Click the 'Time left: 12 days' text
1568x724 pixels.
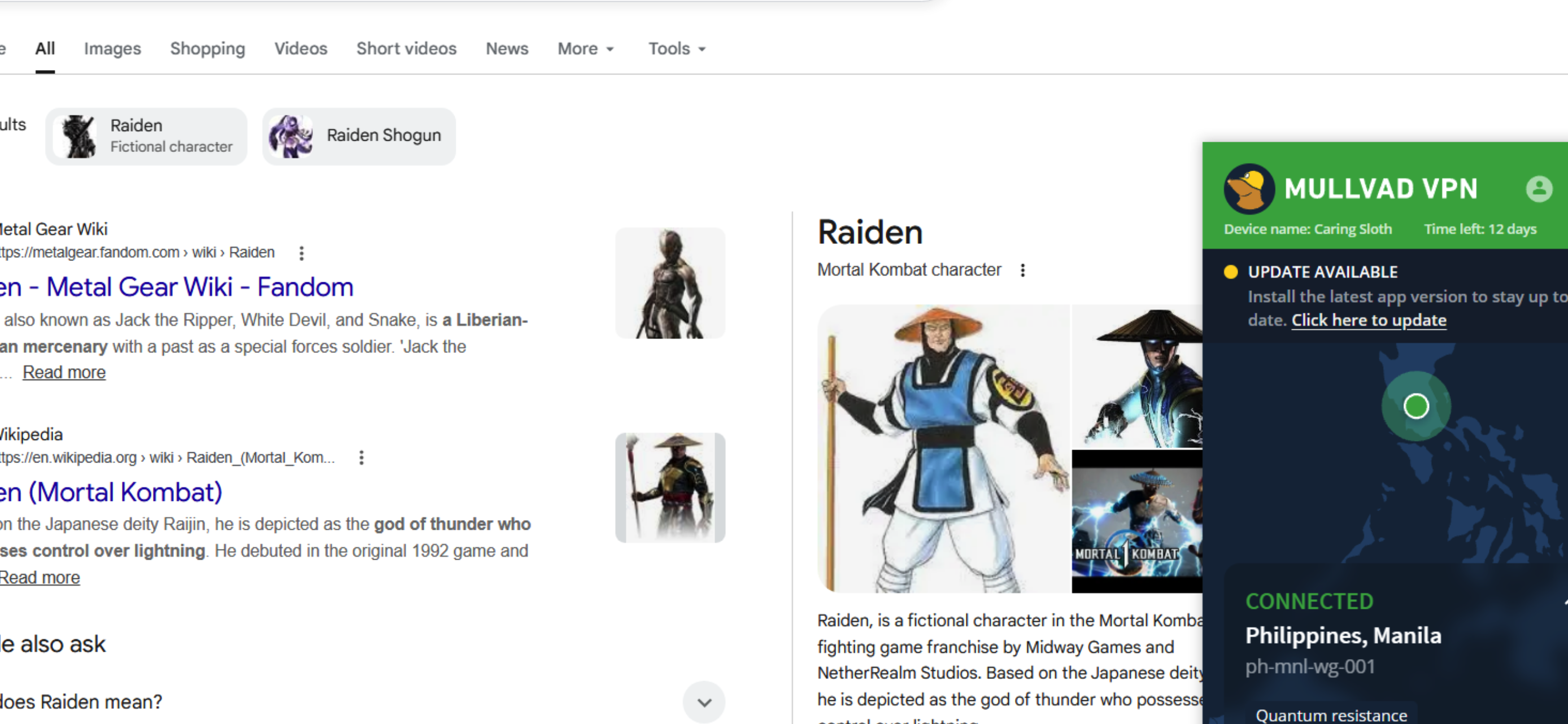[x=1480, y=229]
